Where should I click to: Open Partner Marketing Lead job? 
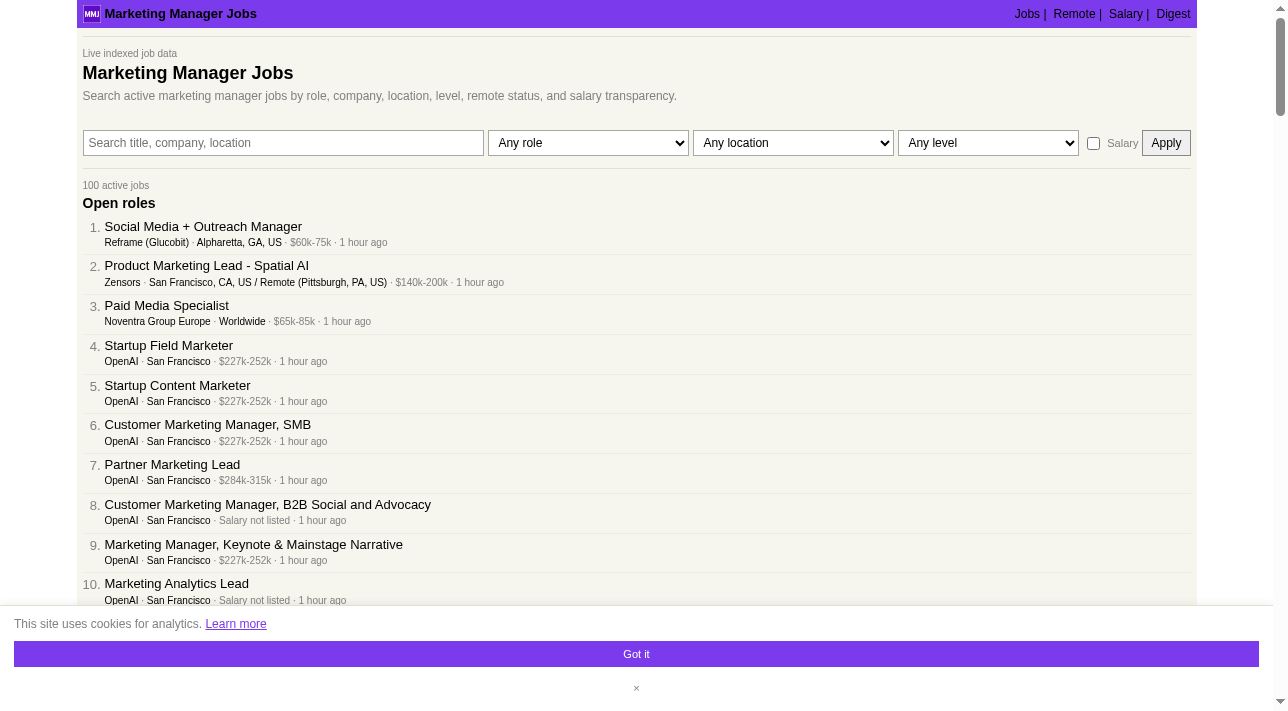[172, 465]
